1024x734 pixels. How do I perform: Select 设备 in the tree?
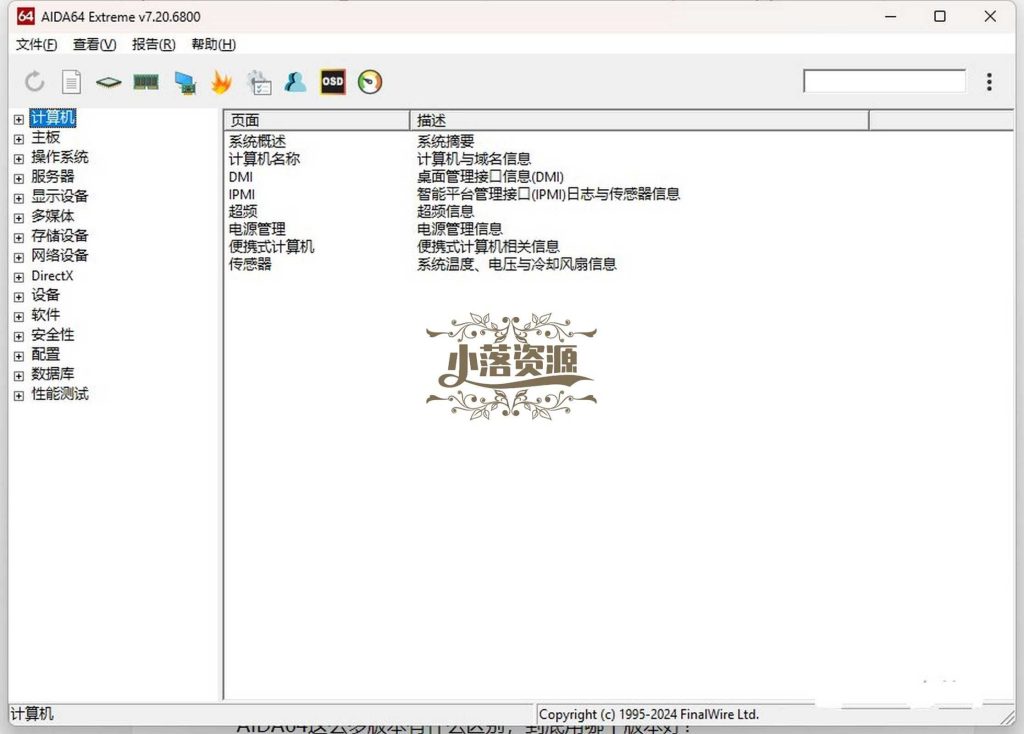point(46,295)
